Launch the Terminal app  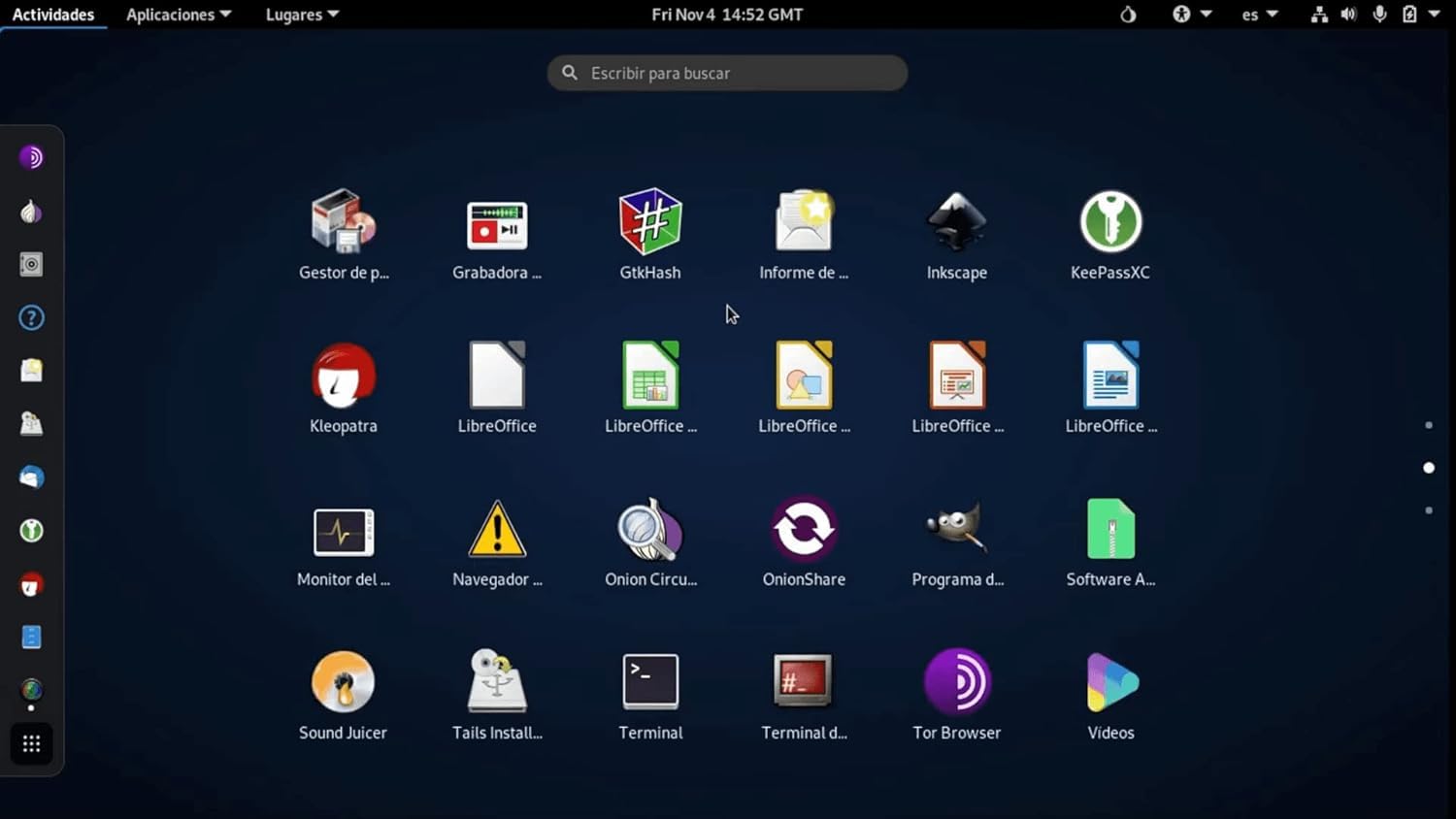click(x=650, y=682)
